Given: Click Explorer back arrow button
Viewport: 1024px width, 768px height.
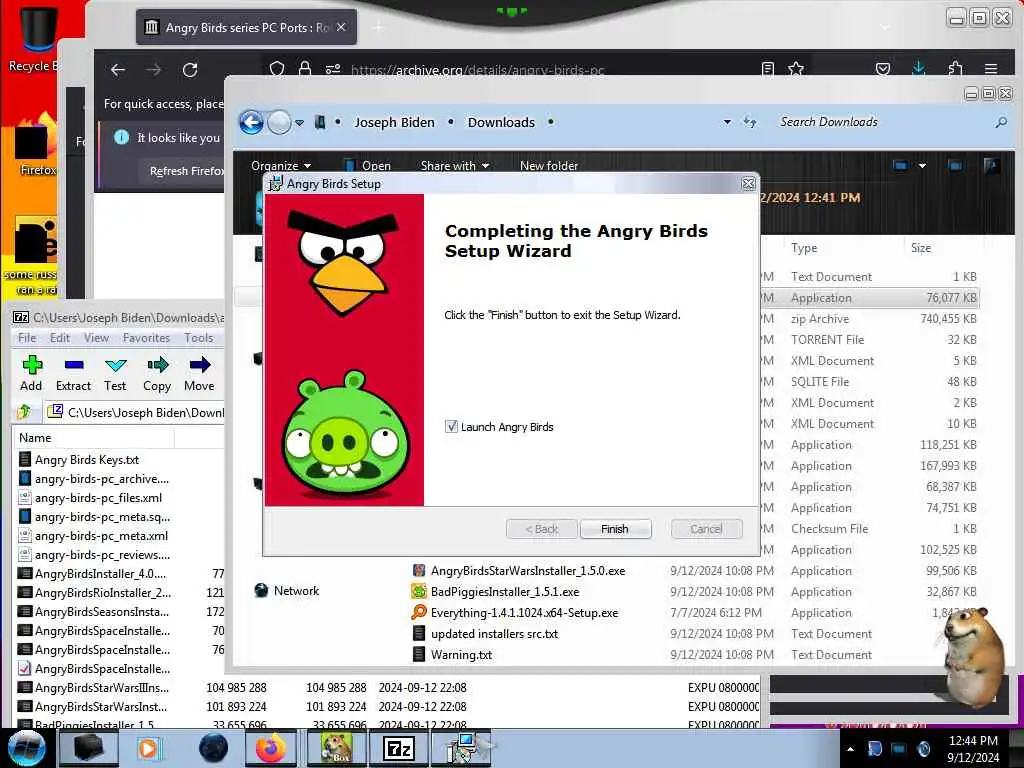Looking at the screenshot, I should tap(251, 122).
